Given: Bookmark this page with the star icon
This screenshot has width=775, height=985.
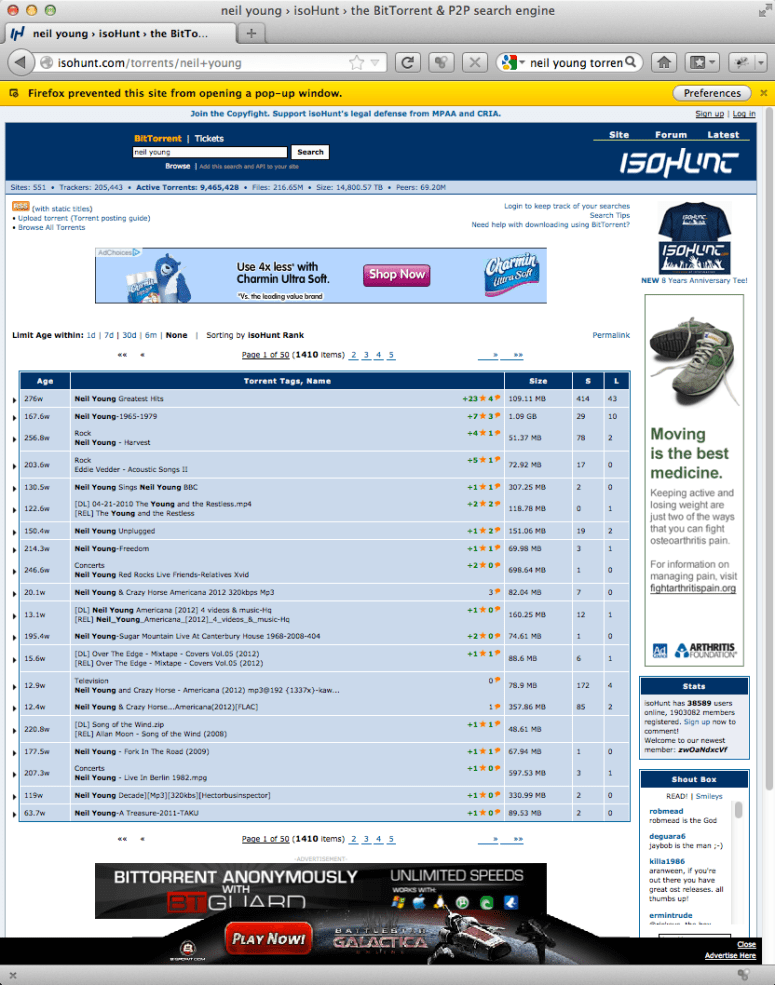Looking at the screenshot, I should (x=356, y=63).
